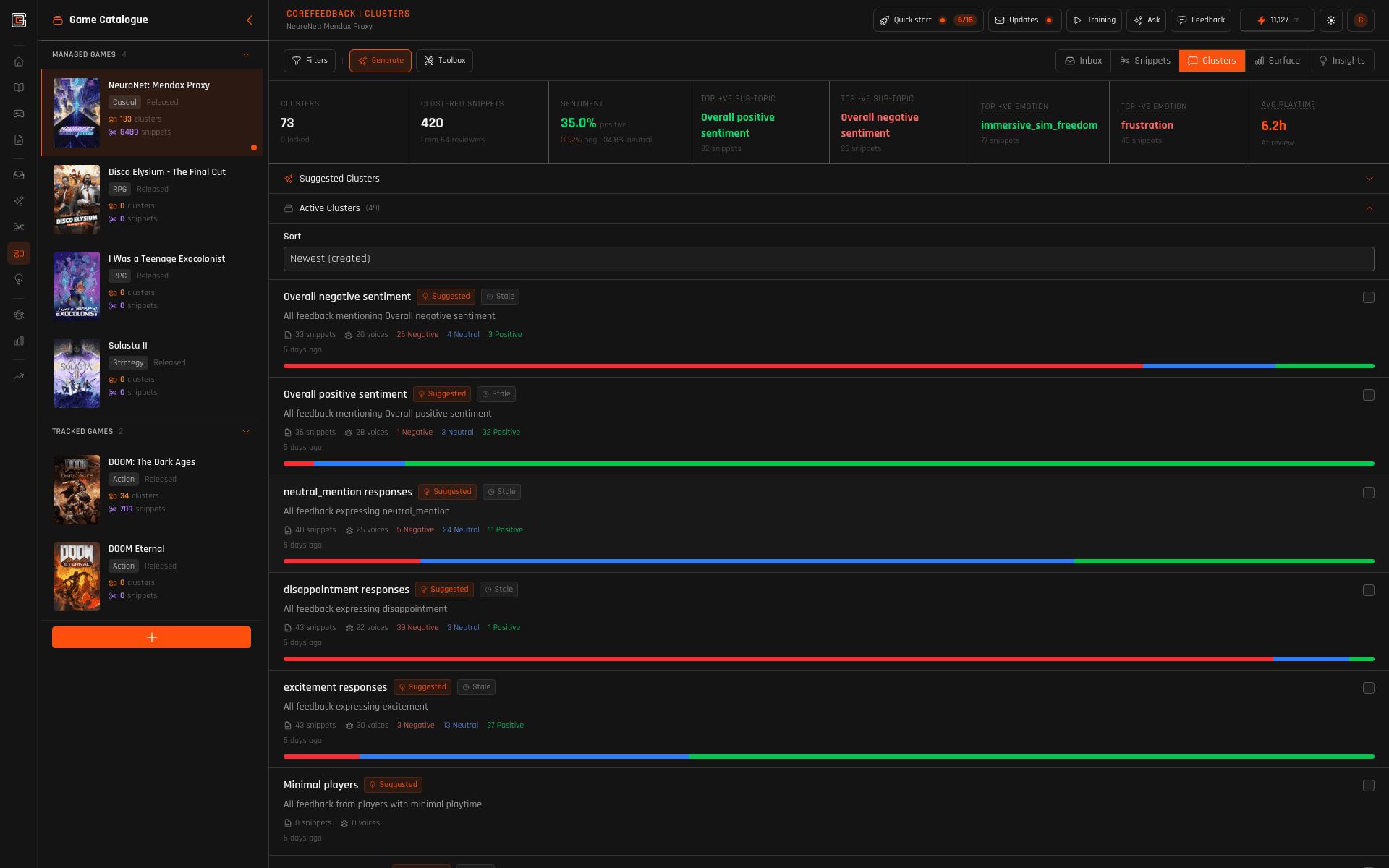The width and height of the screenshot is (1389, 868).
Task: Click the user avatar icon top right
Action: point(1361,20)
